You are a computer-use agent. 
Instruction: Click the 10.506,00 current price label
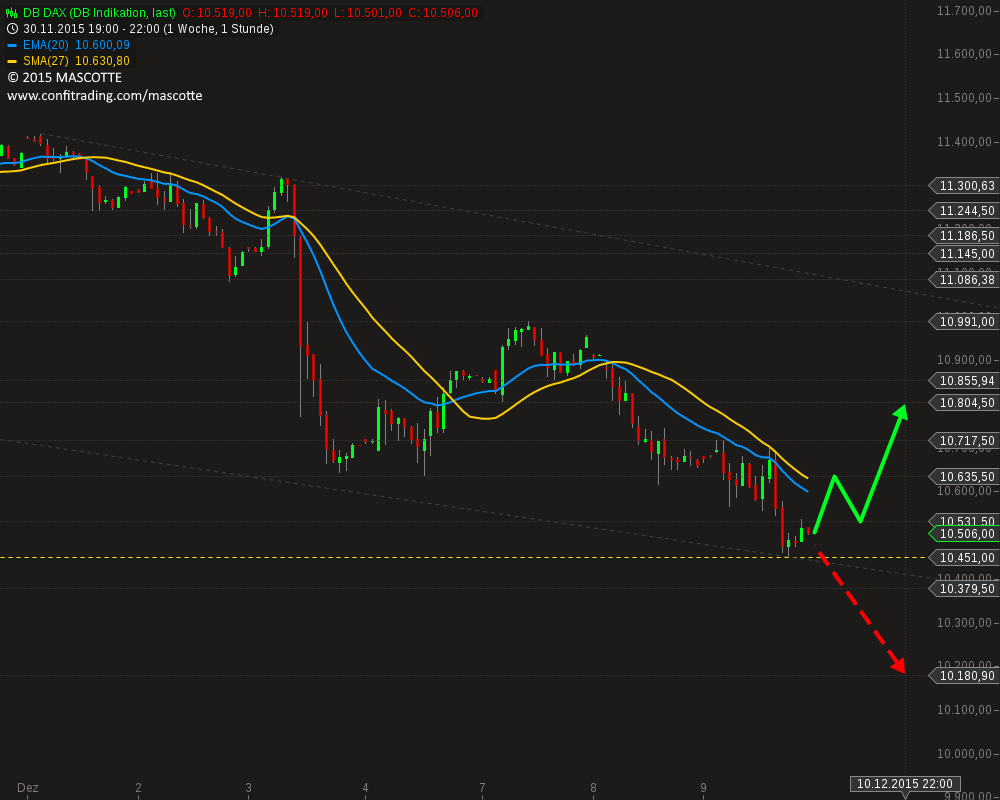pos(964,534)
